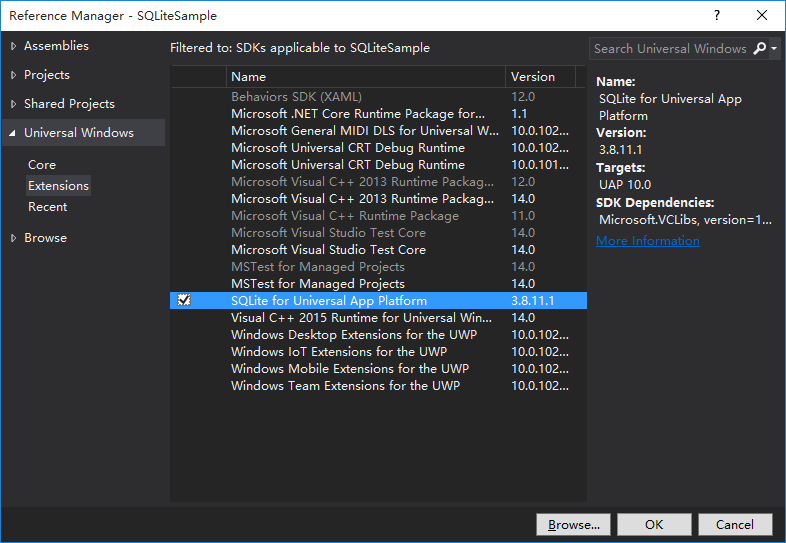Select Windows Team Extensions for the UWP
786x543 pixels.
pyautogui.click(x=378, y=386)
